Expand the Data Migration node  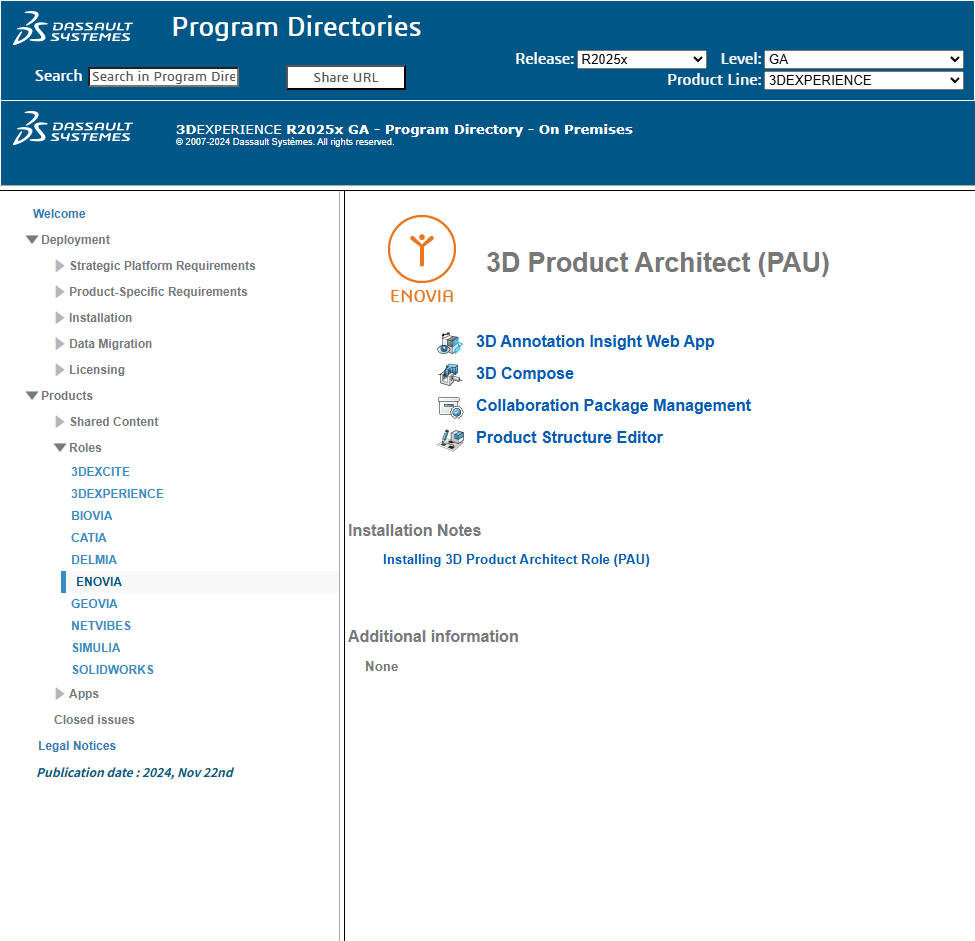pyautogui.click(x=60, y=344)
